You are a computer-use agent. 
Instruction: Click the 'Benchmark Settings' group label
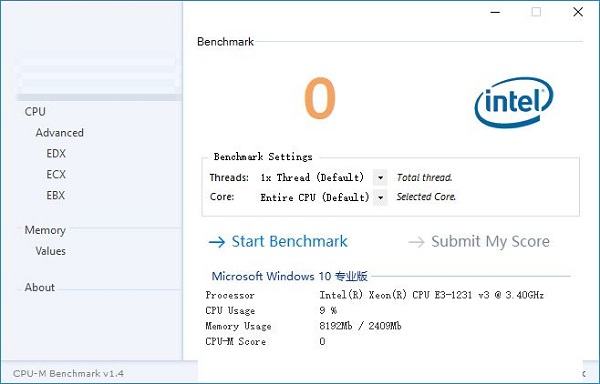click(x=263, y=157)
